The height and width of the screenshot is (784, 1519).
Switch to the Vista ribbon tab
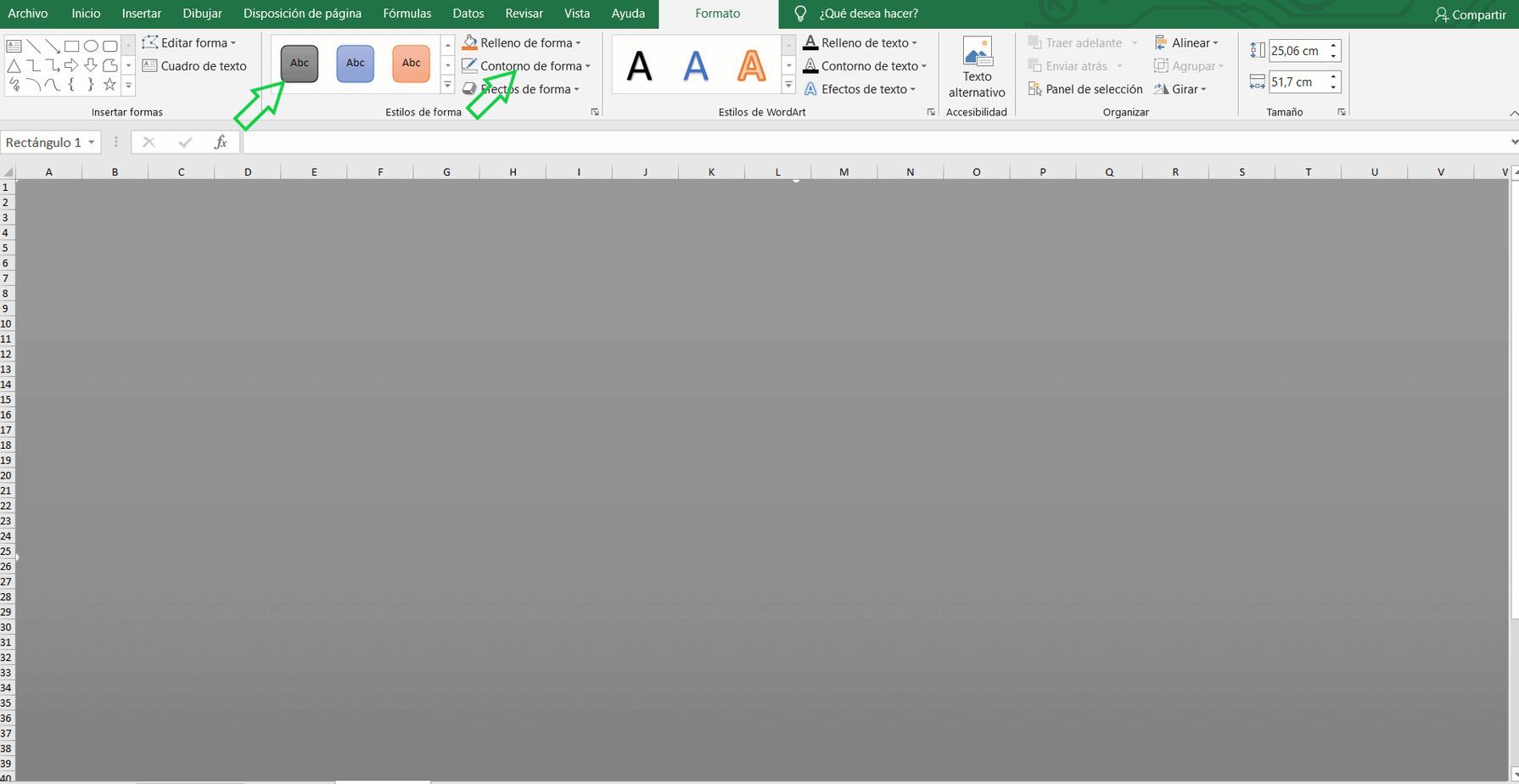click(577, 14)
